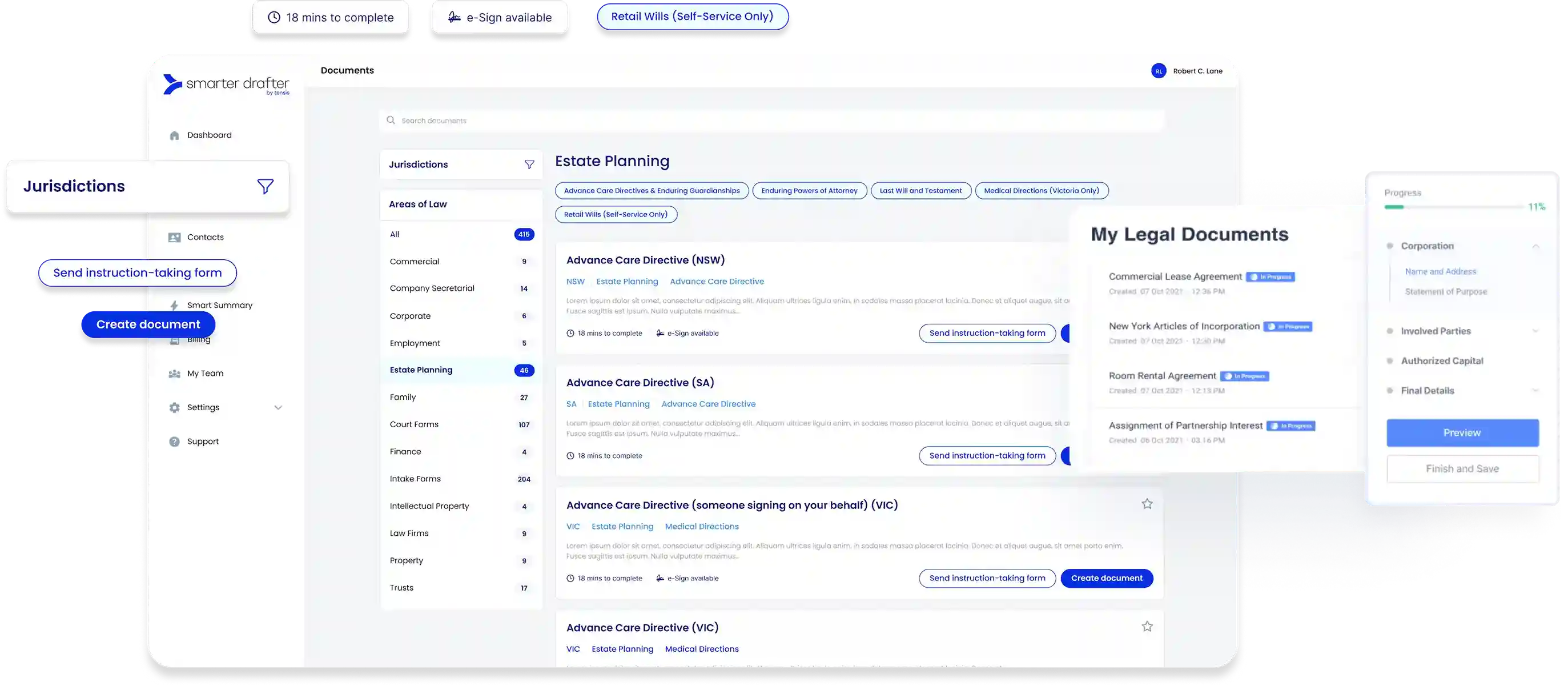Expand the Settings submenu chevron
This screenshot has height=686, width=1568.
278,408
